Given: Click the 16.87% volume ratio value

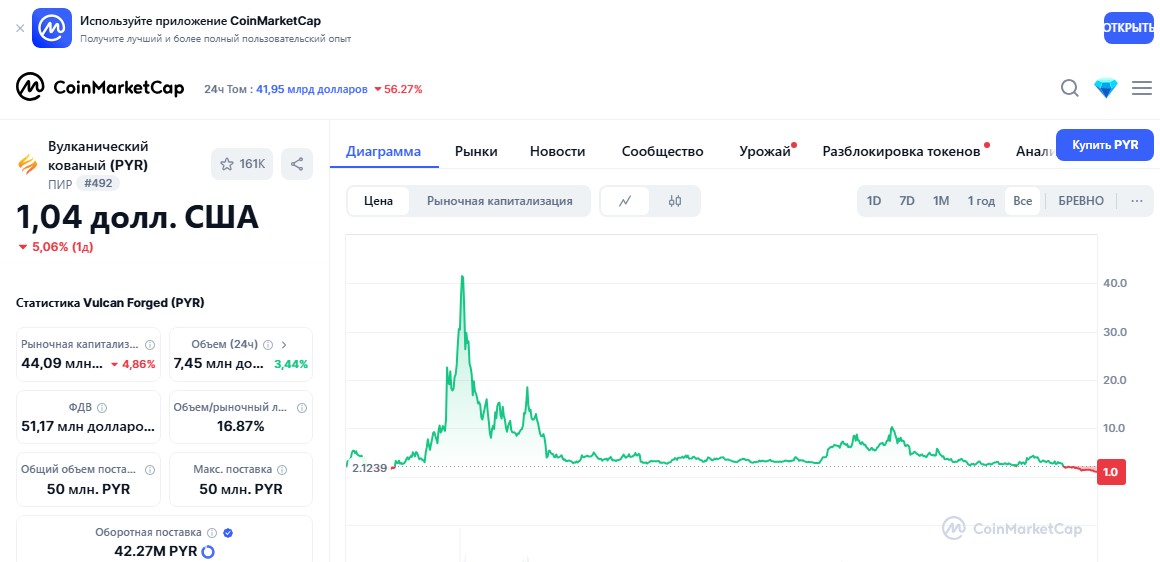Looking at the screenshot, I should pos(240,426).
